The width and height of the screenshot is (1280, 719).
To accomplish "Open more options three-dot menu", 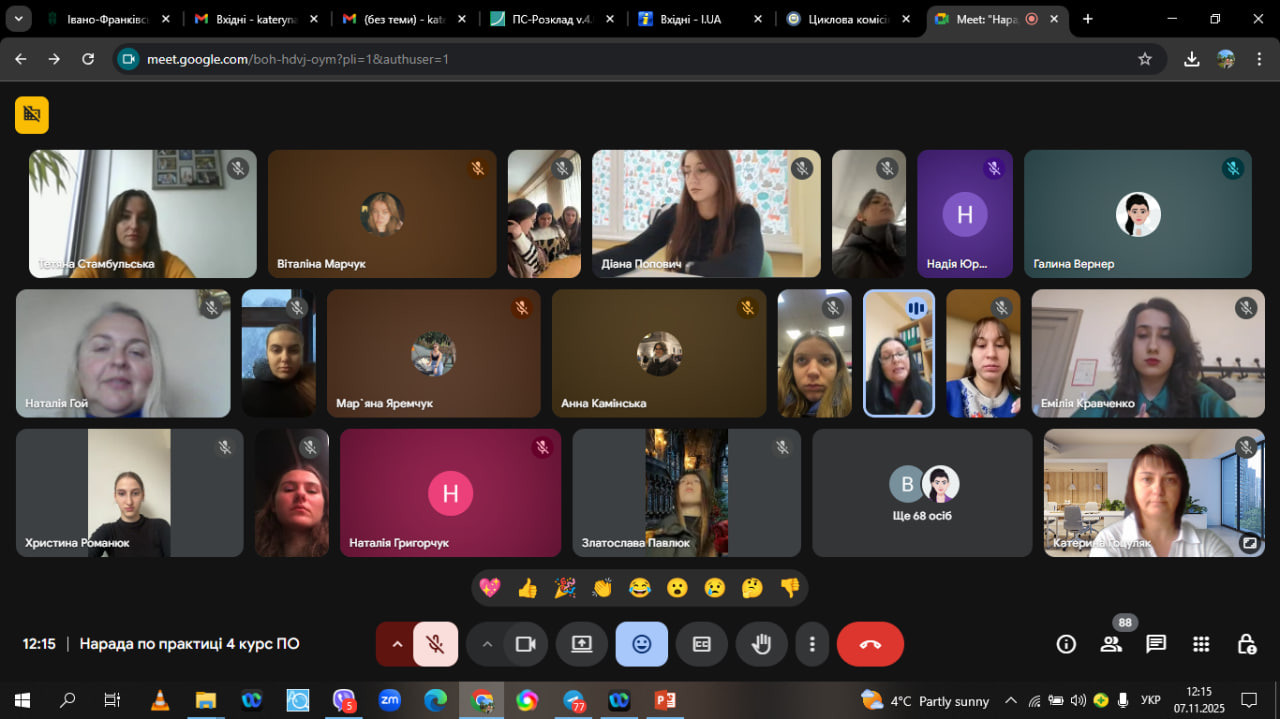I will pyautogui.click(x=813, y=644).
